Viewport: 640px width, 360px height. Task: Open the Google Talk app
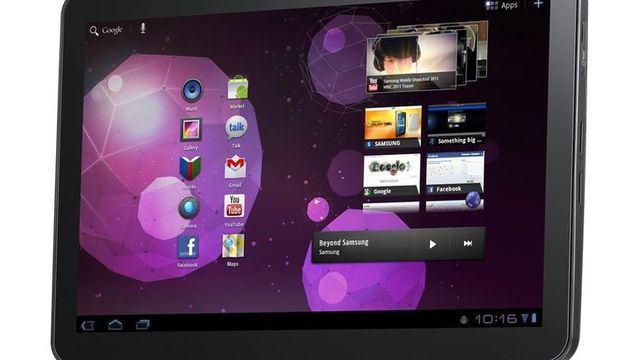coord(236,127)
